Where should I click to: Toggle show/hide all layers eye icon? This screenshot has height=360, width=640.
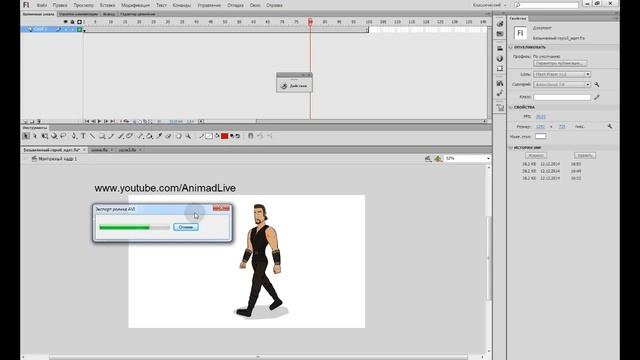click(65, 22)
